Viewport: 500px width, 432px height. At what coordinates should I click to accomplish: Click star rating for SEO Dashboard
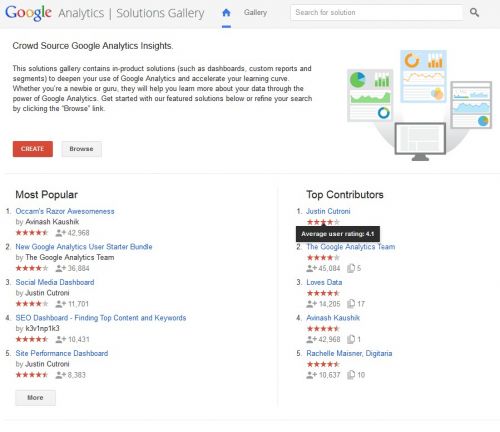(x=32, y=339)
